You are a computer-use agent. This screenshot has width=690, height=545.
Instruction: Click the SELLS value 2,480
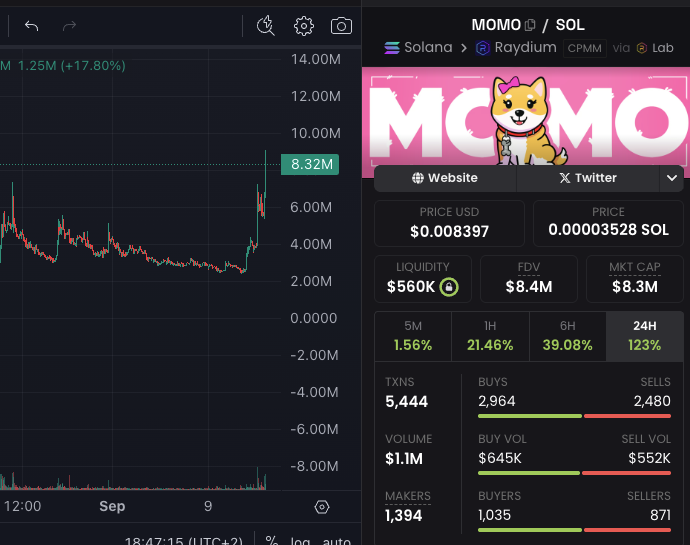652,401
